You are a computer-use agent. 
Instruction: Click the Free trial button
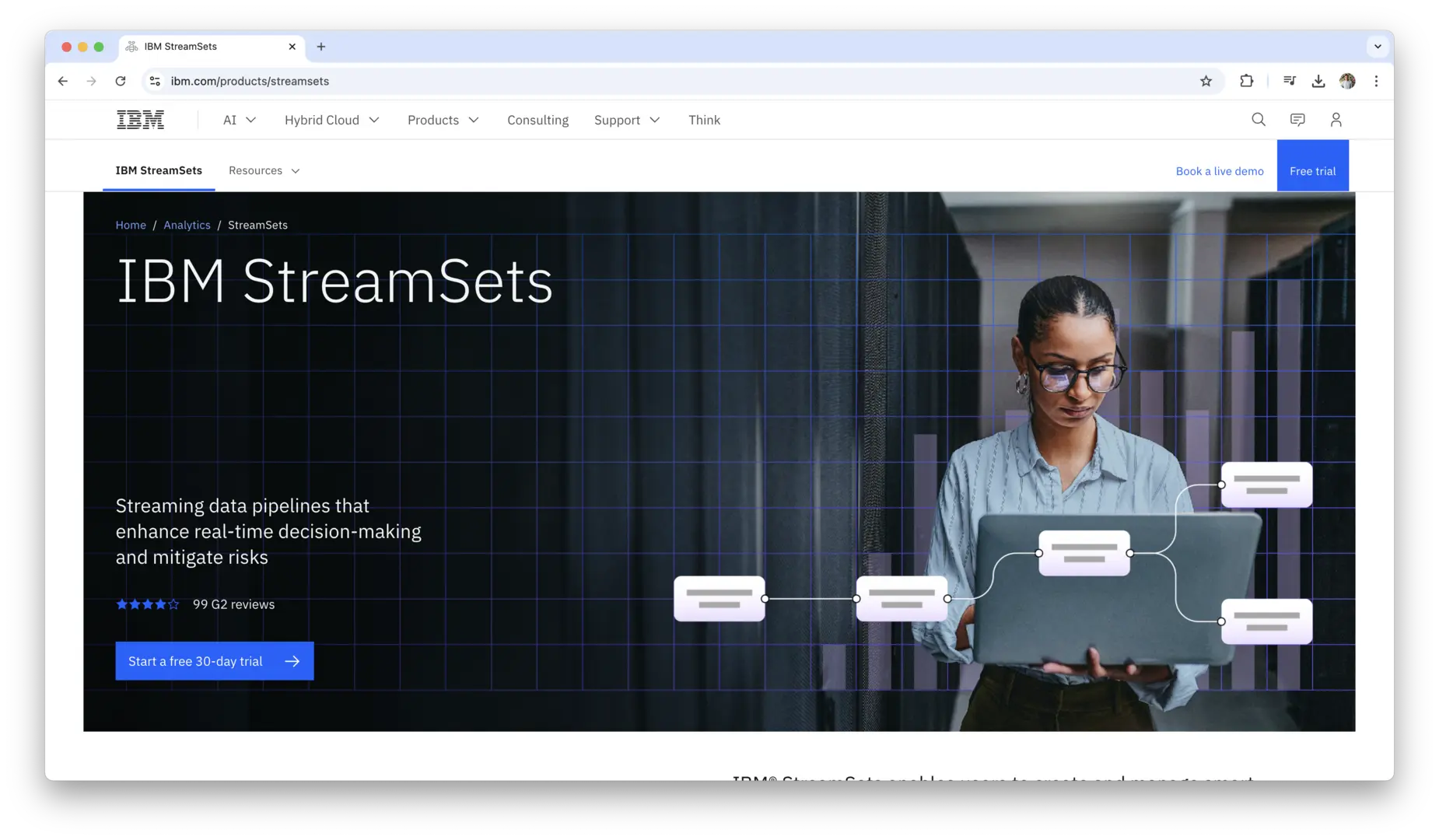point(1312,170)
